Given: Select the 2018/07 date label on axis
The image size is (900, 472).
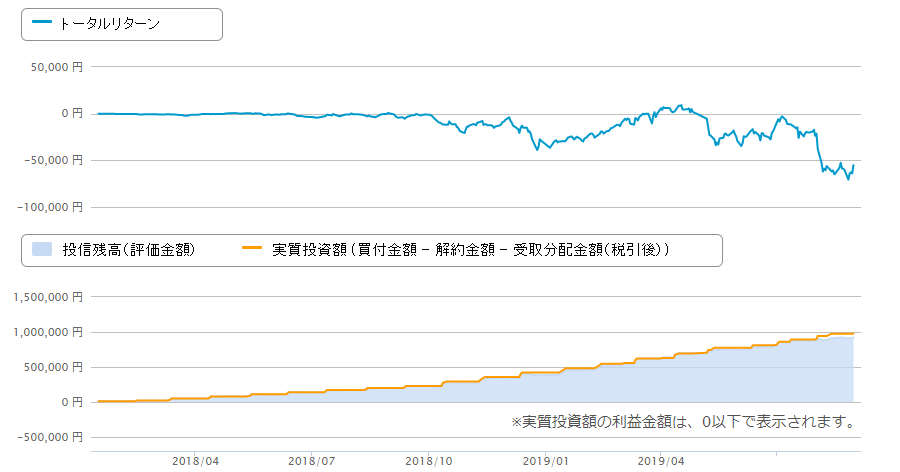Looking at the screenshot, I should 312,461.
